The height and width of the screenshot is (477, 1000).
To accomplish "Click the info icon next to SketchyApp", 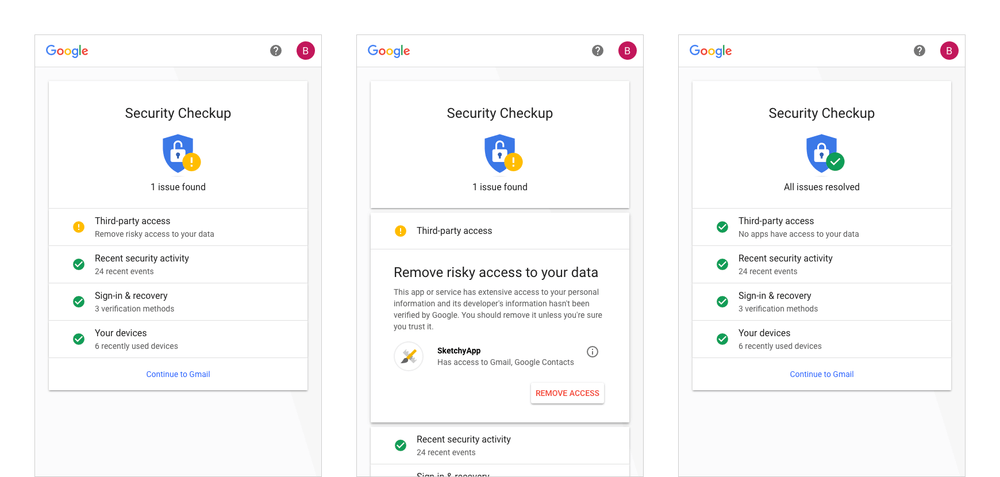I will [x=592, y=352].
